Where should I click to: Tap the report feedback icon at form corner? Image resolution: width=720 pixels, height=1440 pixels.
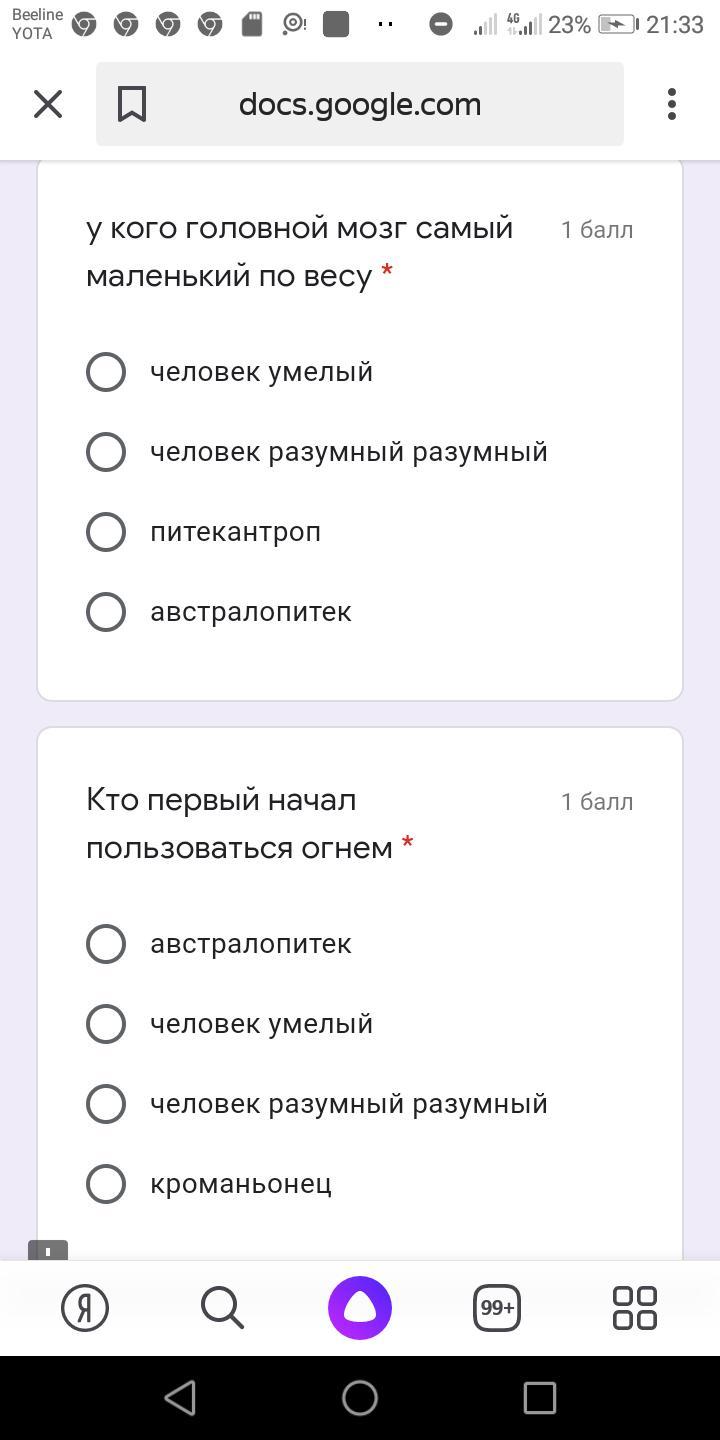(47, 1250)
